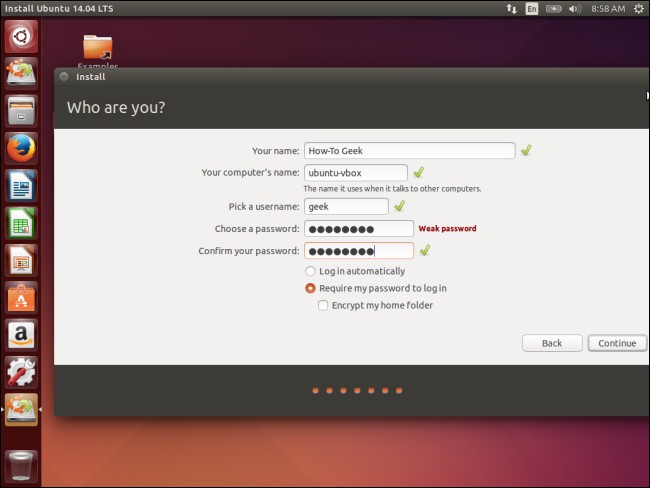Click the Confirm your password field
650x488 pixels.
tap(359, 250)
